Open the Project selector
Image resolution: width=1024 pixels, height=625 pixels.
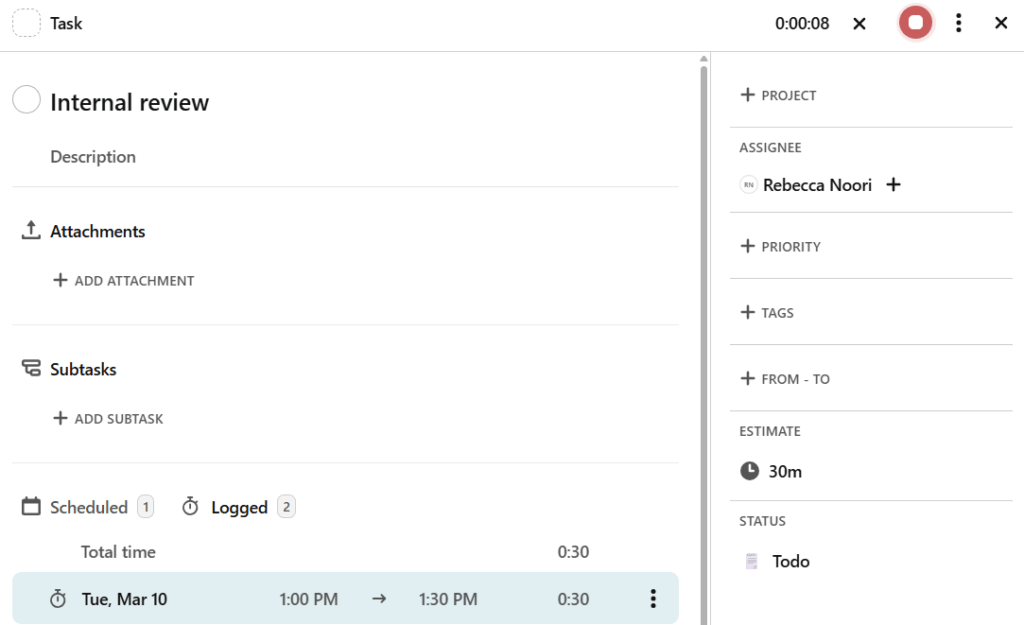pyautogui.click(x=779, y=95)
